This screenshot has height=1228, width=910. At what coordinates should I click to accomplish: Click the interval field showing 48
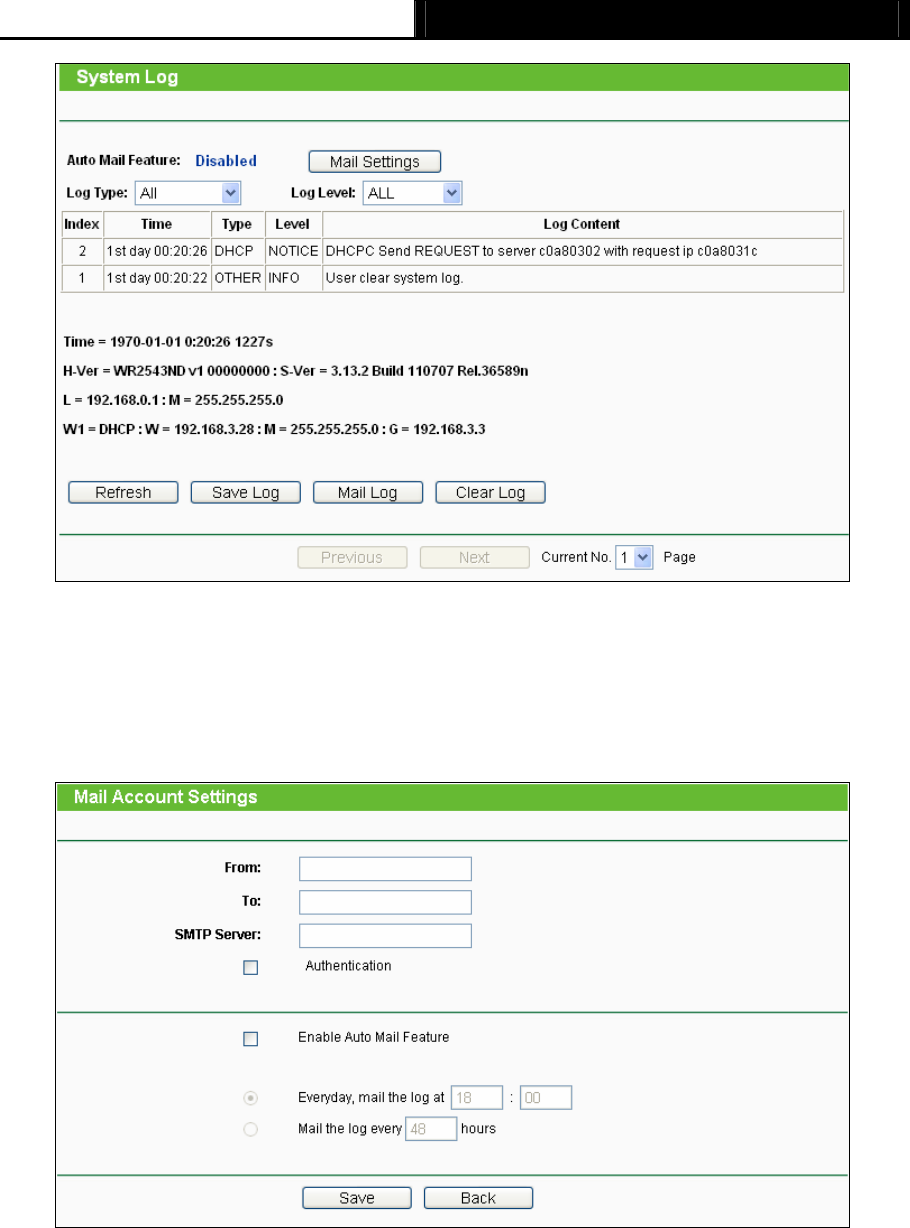pyautogui.click(x=431, y=1129)
